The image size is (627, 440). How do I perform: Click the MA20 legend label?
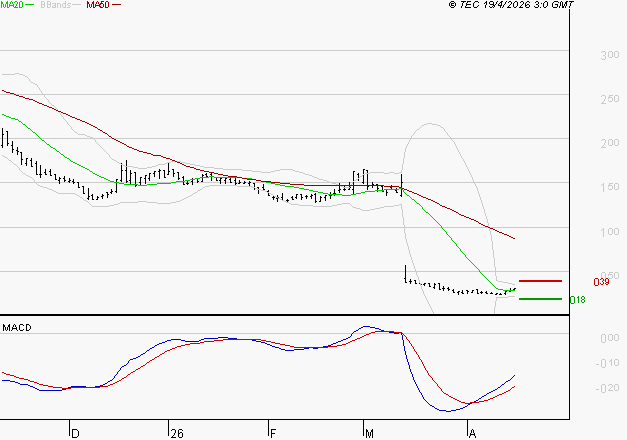(x=11, y=5)
